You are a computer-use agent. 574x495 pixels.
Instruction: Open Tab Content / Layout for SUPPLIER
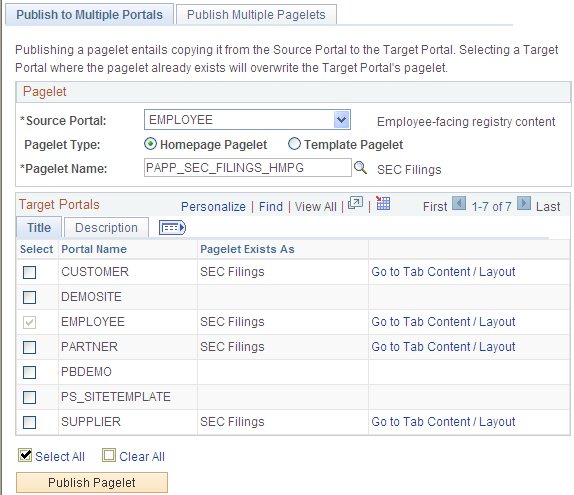pos(443,421)
